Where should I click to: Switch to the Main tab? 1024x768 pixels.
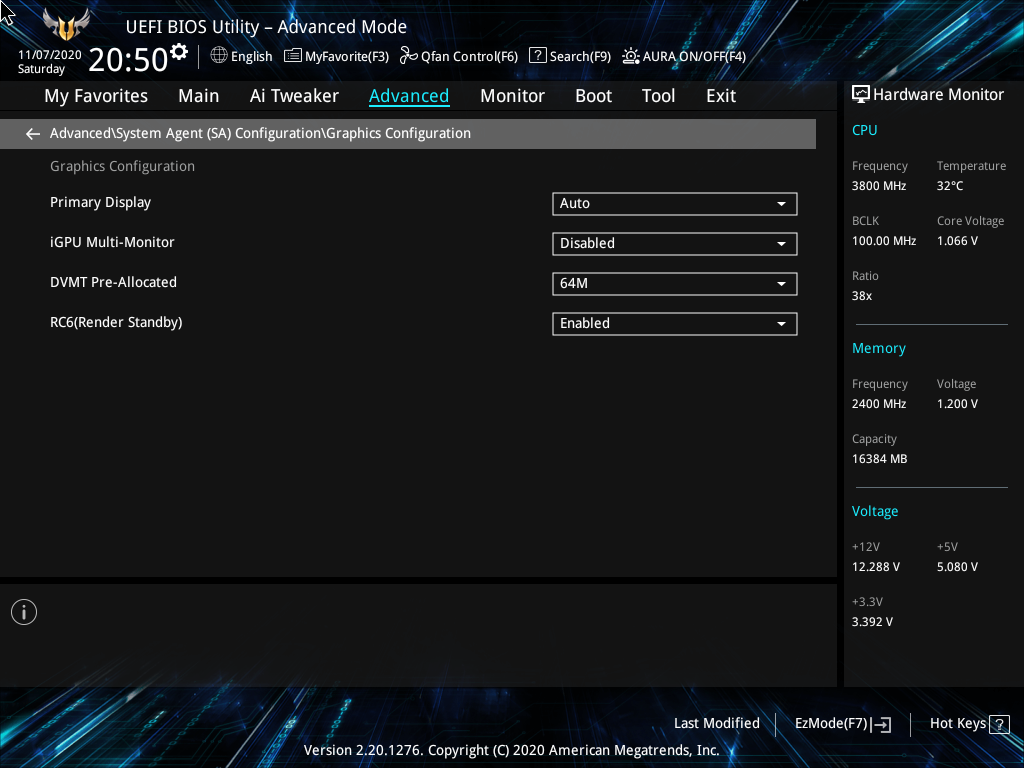(x=199, y=96)
